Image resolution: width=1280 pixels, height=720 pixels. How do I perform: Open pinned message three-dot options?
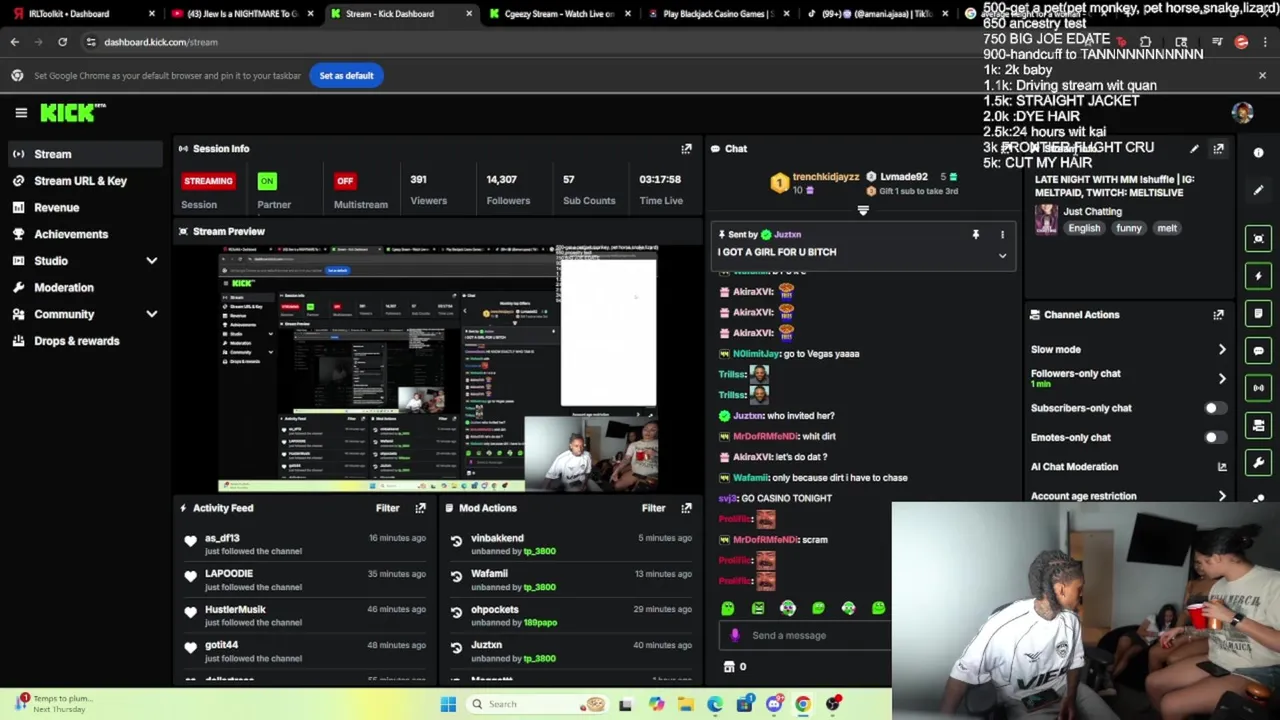pyautogui.click(x=1002, y=235)
